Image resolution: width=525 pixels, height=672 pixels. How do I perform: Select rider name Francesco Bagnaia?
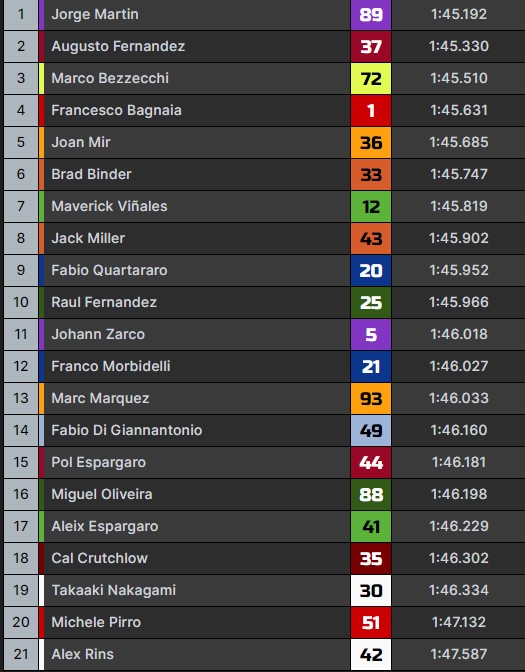[116, 110]
